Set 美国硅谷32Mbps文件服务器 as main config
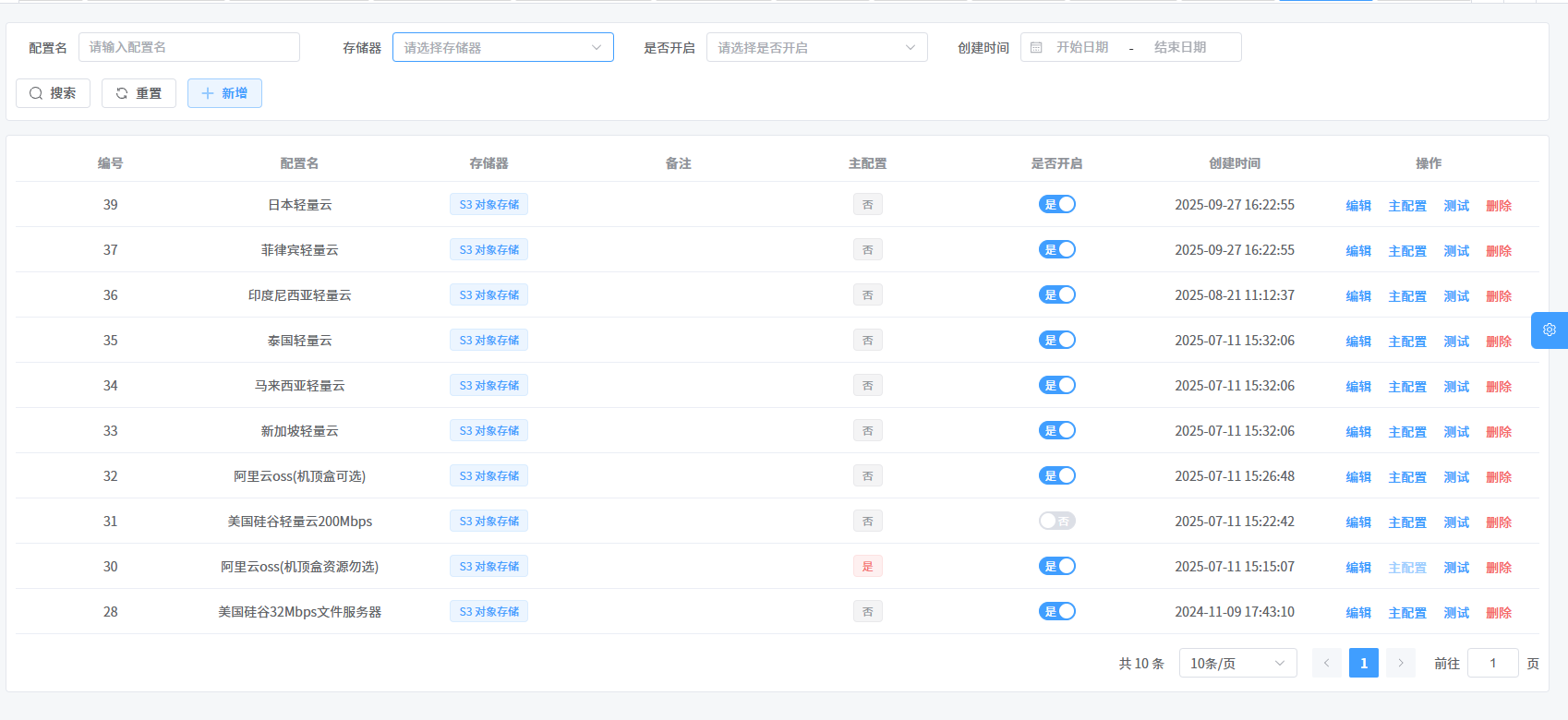 (1407, 613)
